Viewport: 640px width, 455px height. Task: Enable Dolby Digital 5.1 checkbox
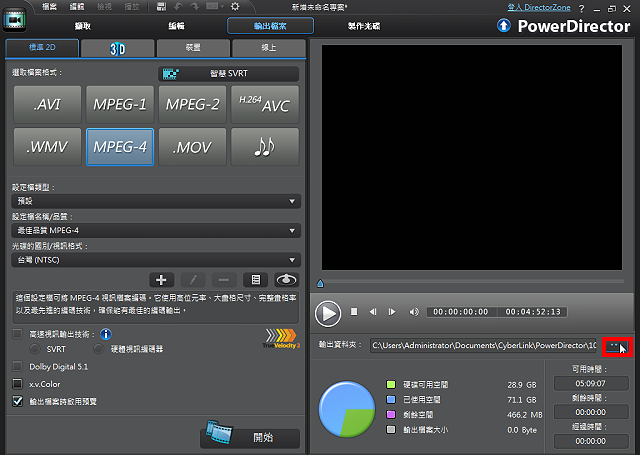pyautogui.click(x=17, y=366)
